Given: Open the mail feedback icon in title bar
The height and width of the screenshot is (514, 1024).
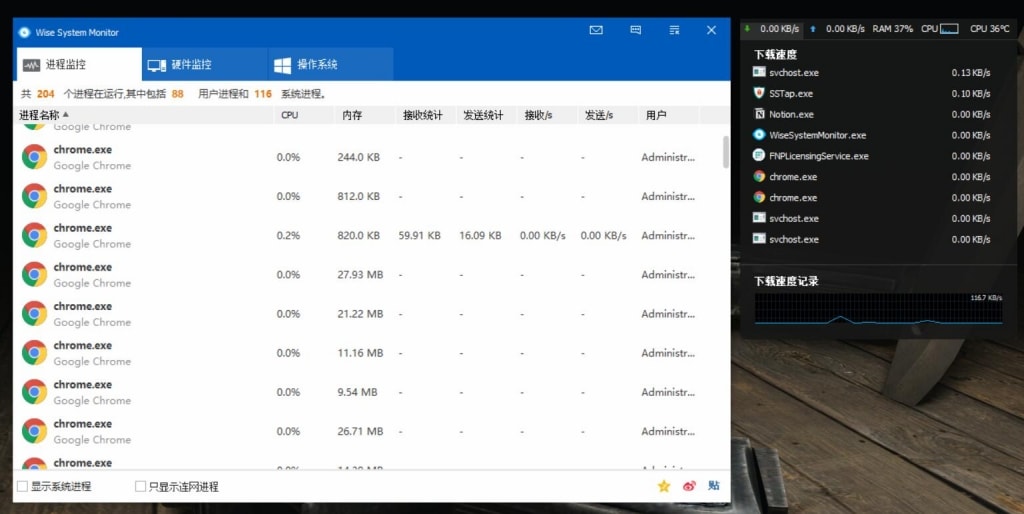Looking at the screenshot, I should tap(596, 30).
